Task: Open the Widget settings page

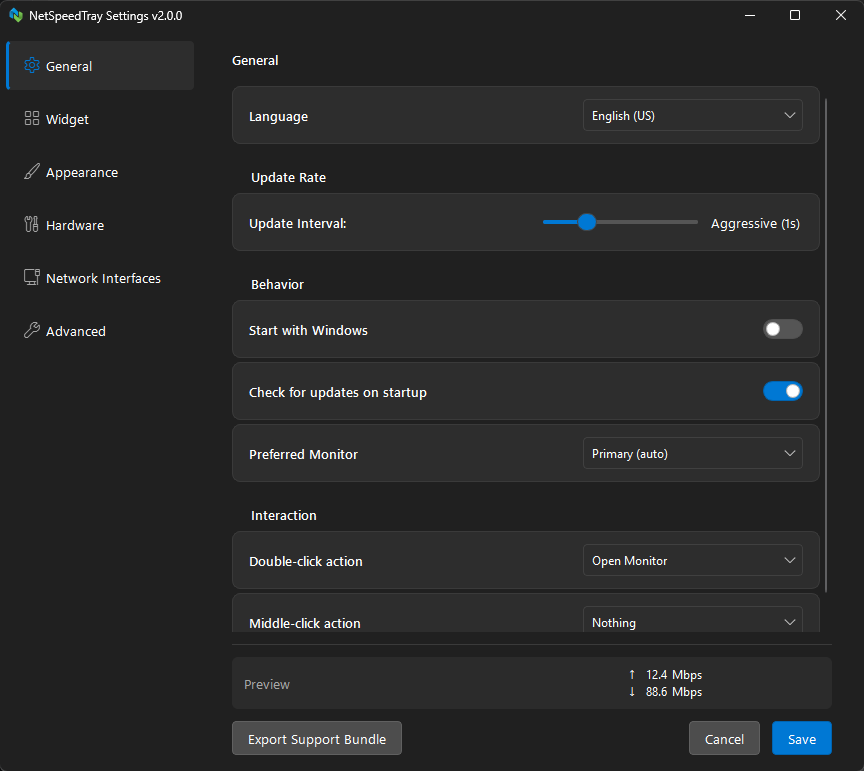Action: 100,118
